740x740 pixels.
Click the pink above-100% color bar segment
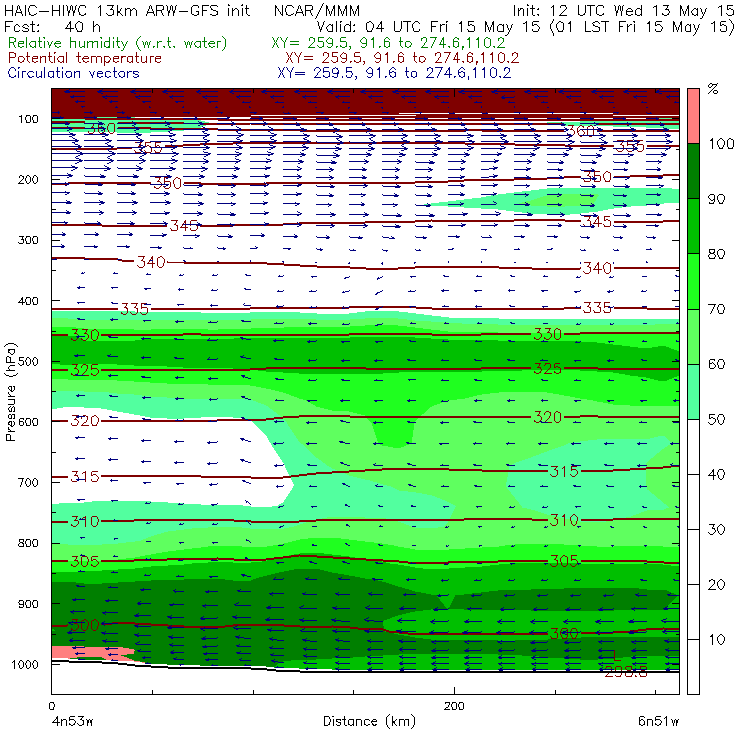coord(693,116)
